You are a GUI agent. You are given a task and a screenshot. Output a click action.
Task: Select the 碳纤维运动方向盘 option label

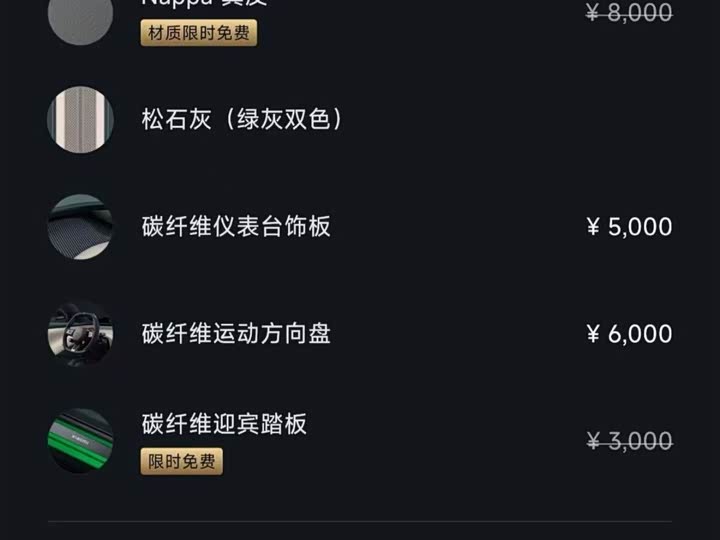point(236,334)
